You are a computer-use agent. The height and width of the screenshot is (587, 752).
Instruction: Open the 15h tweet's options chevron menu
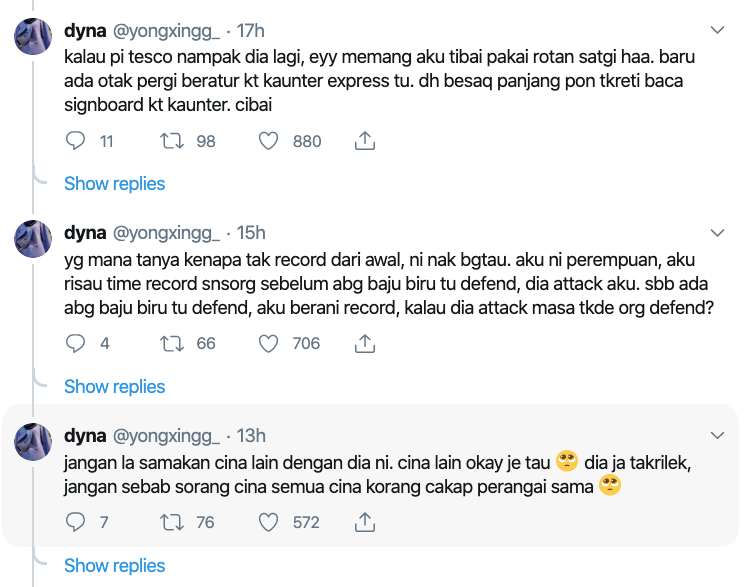(x=717, y=233)
